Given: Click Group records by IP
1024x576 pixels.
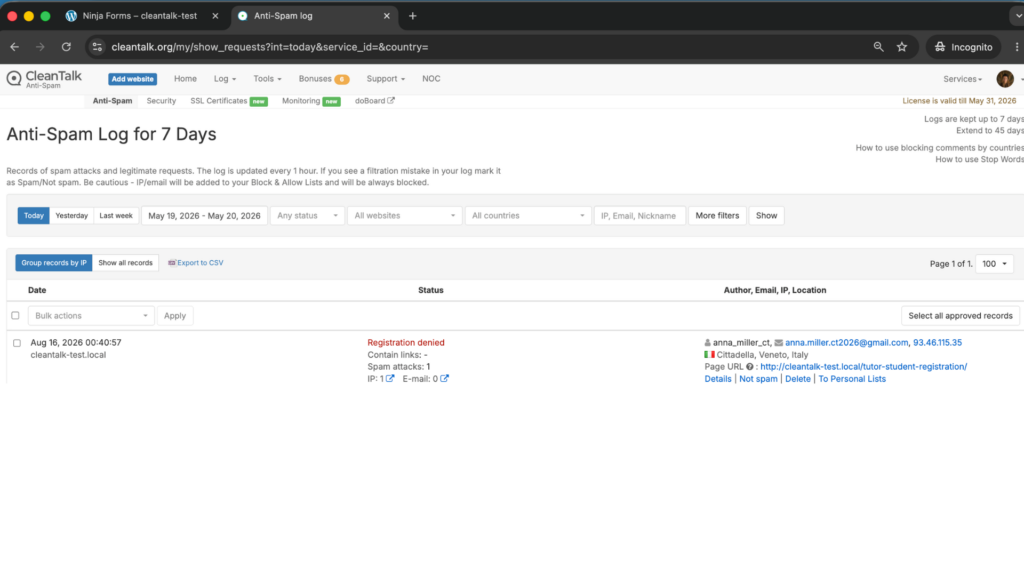Looking at the screenshot, I should [54, 263].
